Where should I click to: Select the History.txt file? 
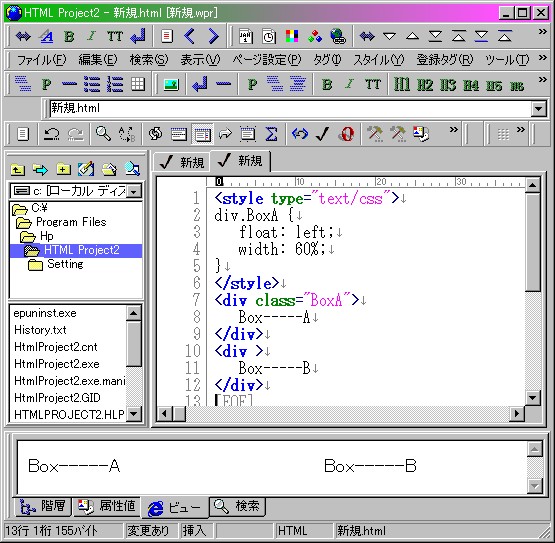click(x=40, y=330)
